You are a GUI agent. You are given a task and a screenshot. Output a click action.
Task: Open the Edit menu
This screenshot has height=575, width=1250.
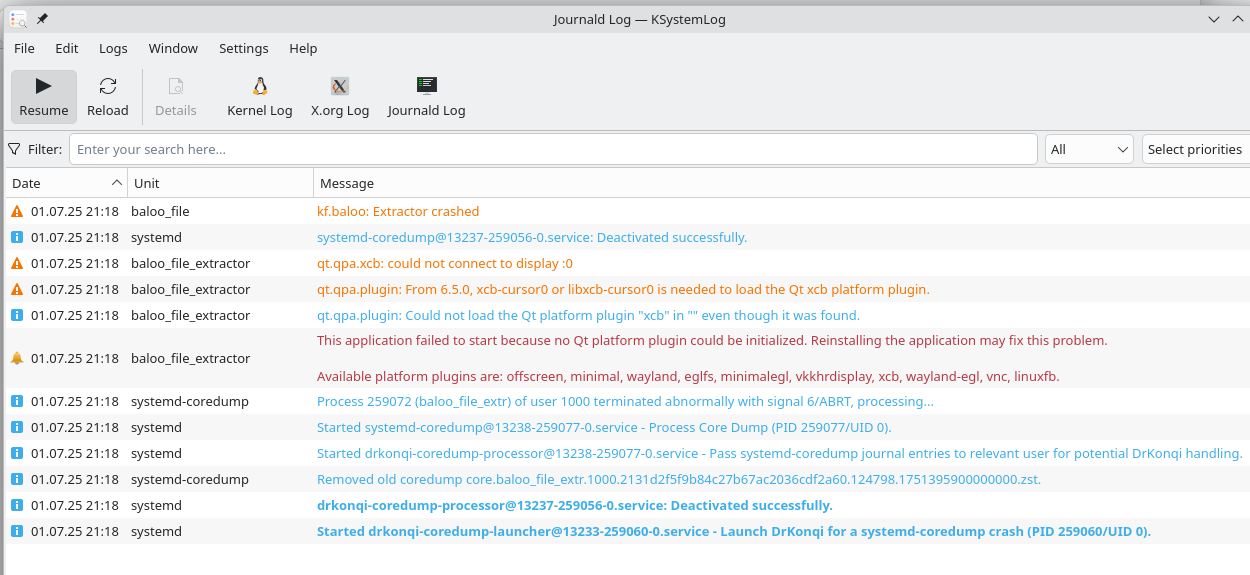[67, 48]
